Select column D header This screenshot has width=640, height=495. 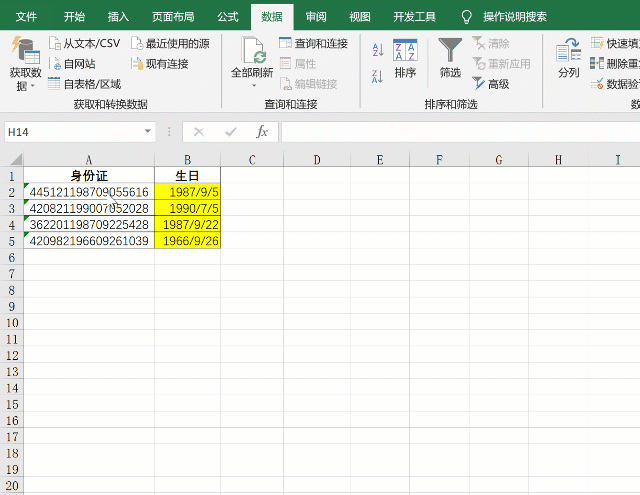316,160
